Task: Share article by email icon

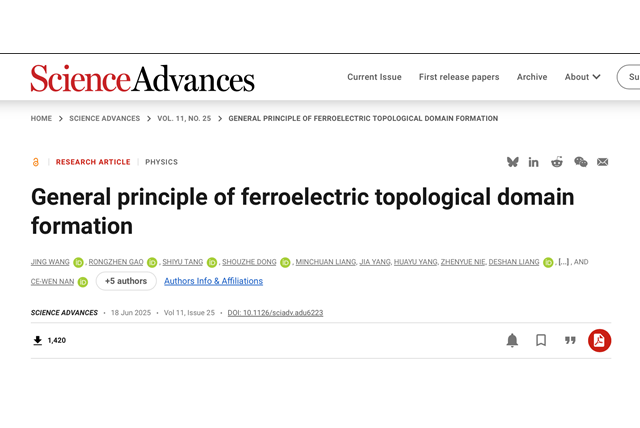Action: click(x=602, y=162)
